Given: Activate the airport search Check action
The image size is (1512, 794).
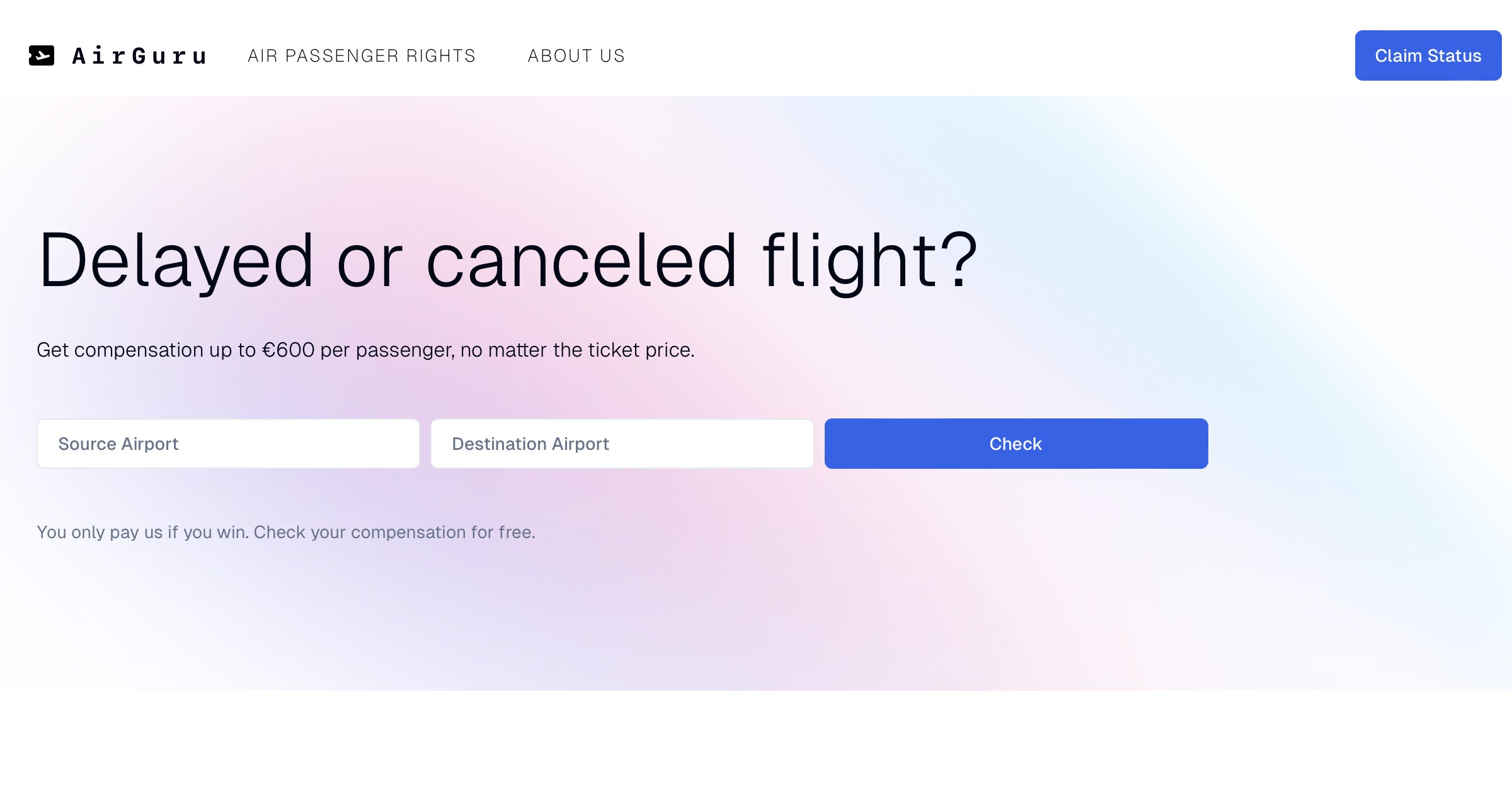Looking at the screenshot, I should [1016, 443].
